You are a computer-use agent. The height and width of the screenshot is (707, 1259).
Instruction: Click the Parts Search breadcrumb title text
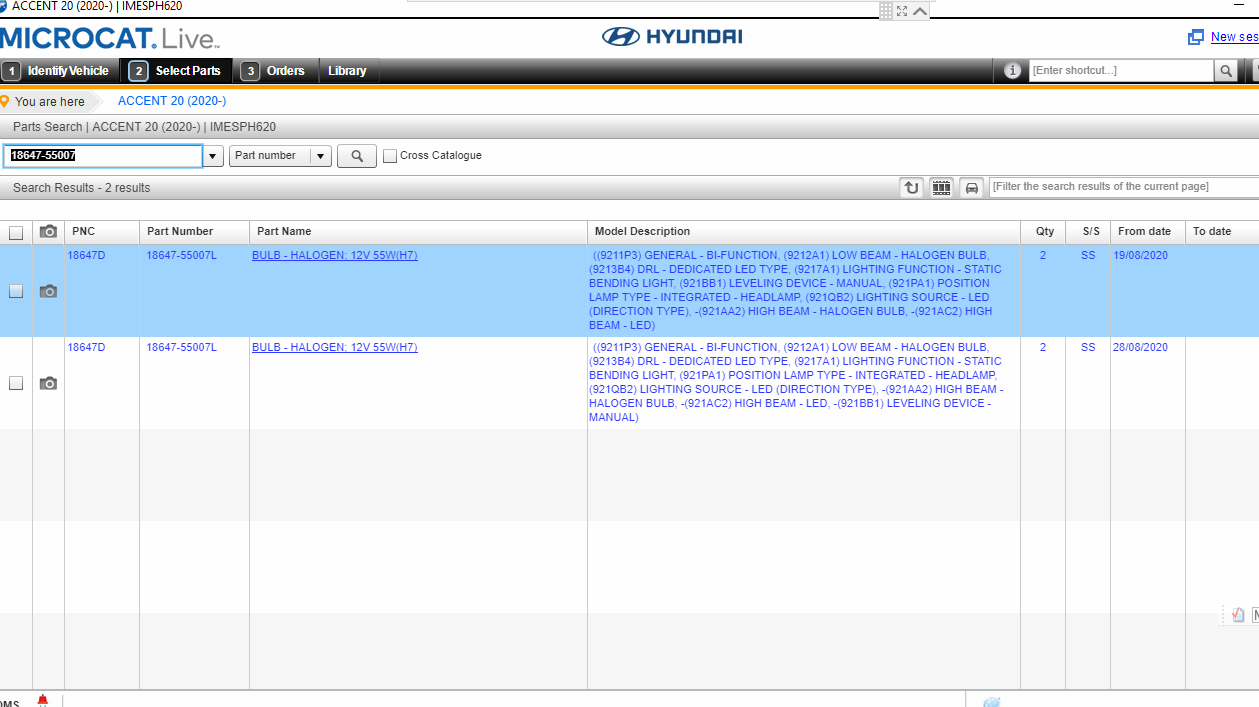click(x=144, y=127)
